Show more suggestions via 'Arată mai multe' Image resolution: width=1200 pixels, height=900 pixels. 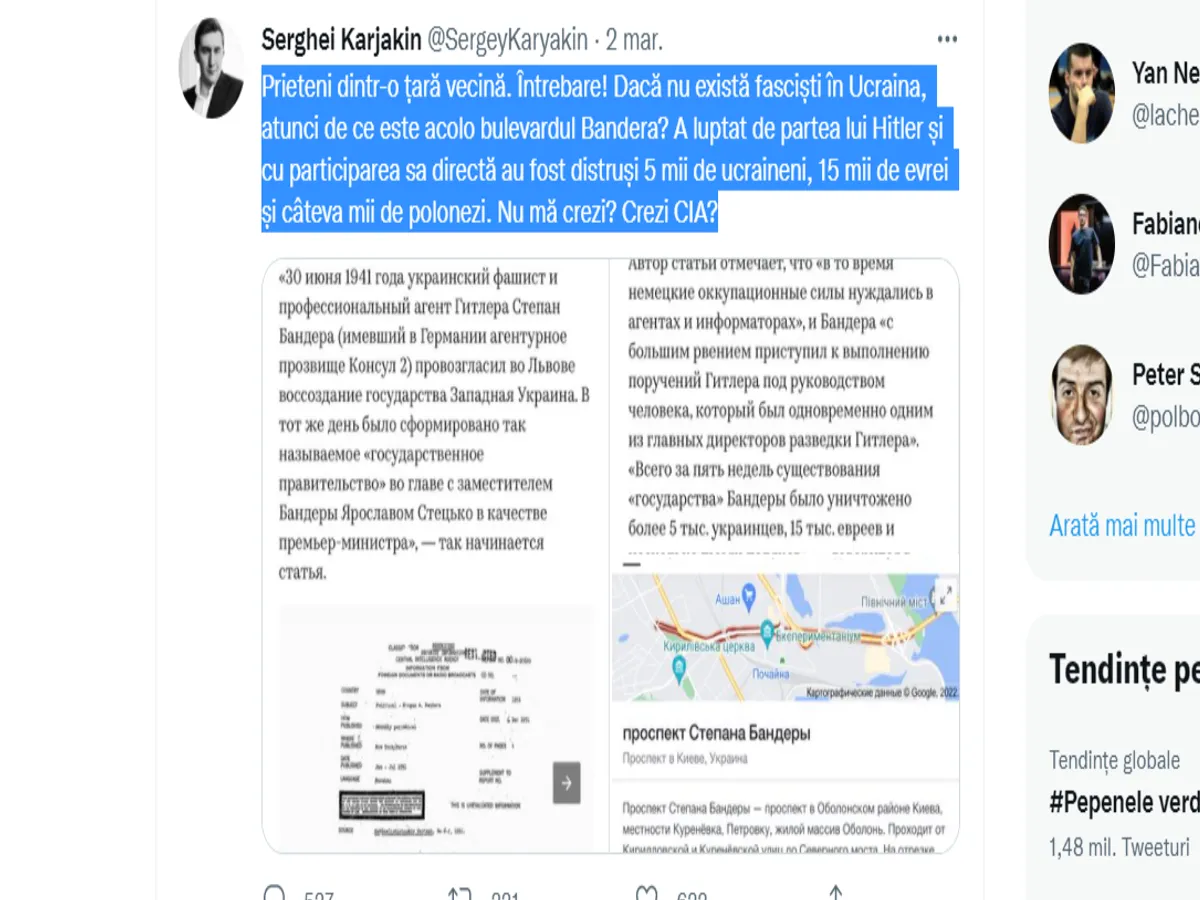pyautogui.click(x=1122, y=525)
